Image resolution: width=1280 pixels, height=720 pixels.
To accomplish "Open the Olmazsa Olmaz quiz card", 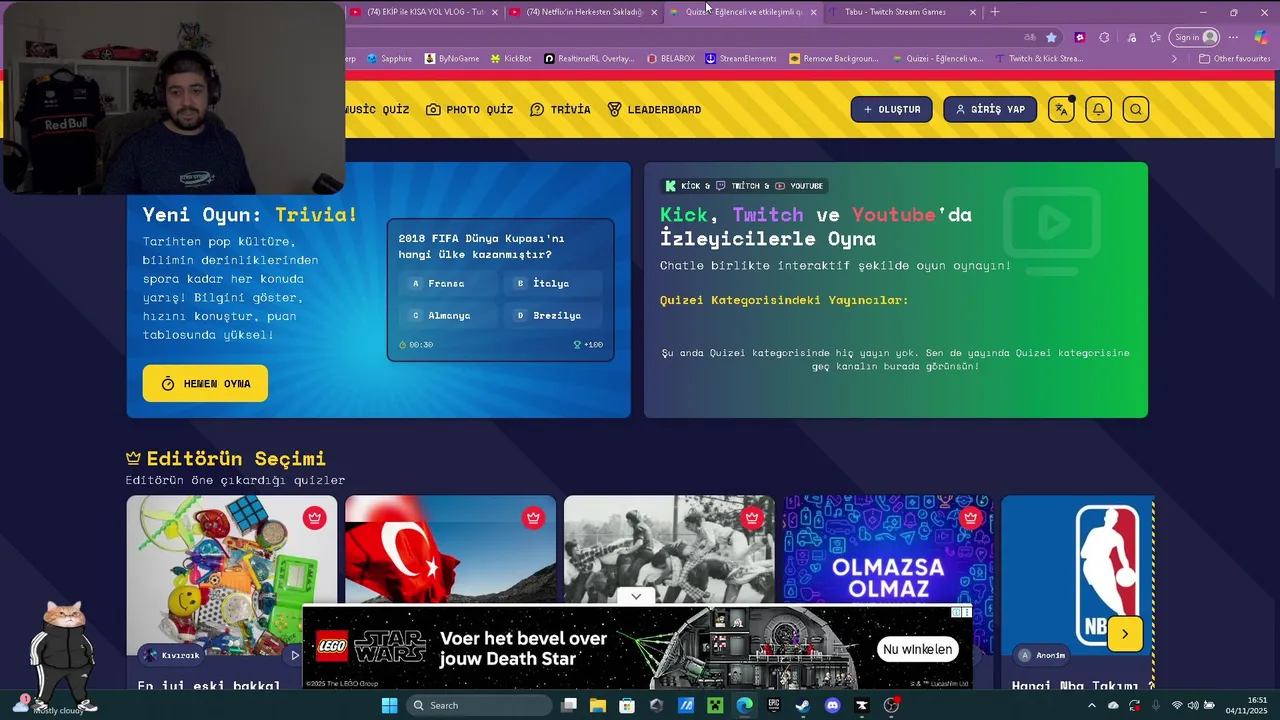I will (x=888, y=550).
